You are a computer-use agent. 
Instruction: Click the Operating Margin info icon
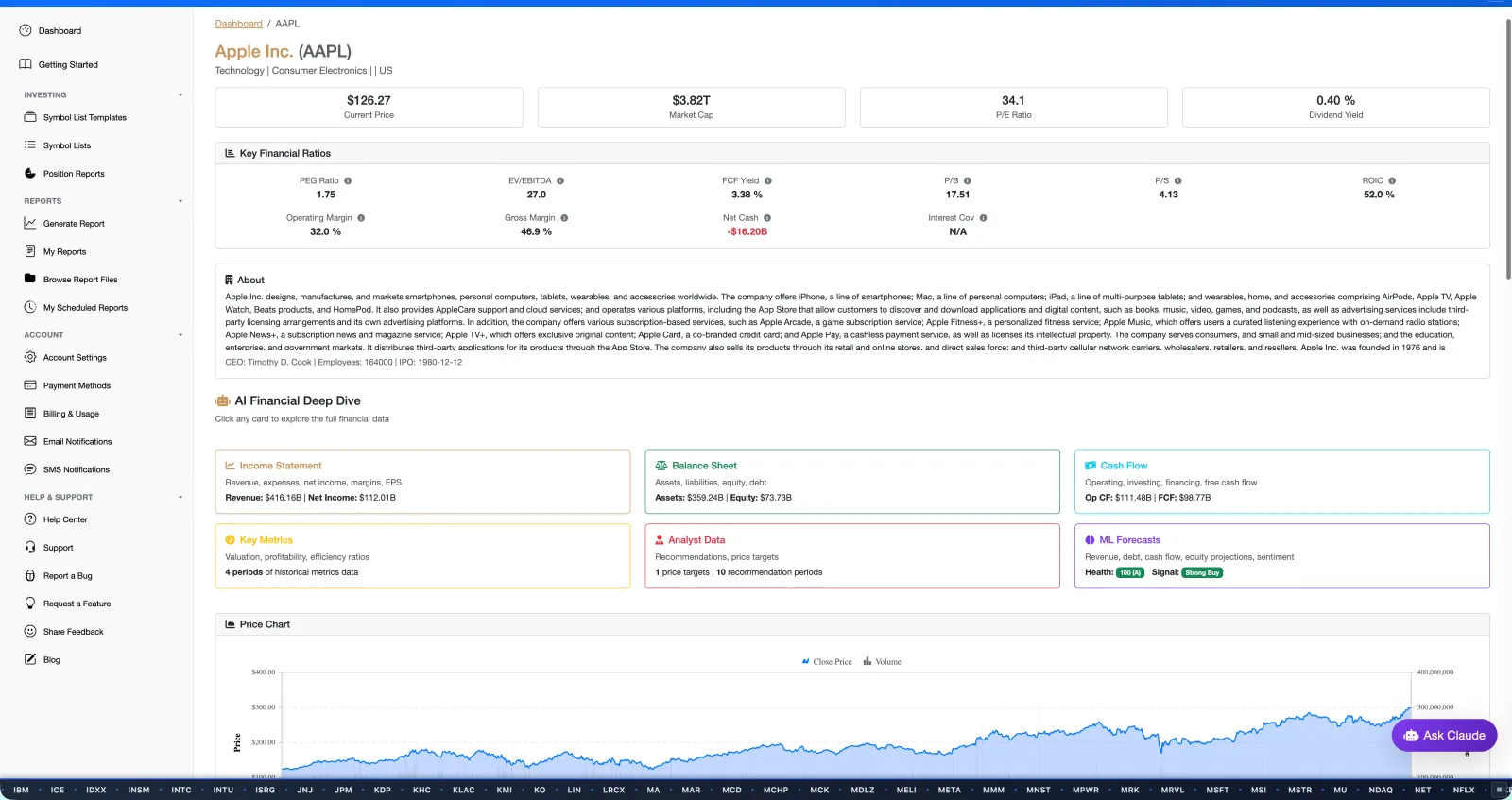[x=361, y=218]
